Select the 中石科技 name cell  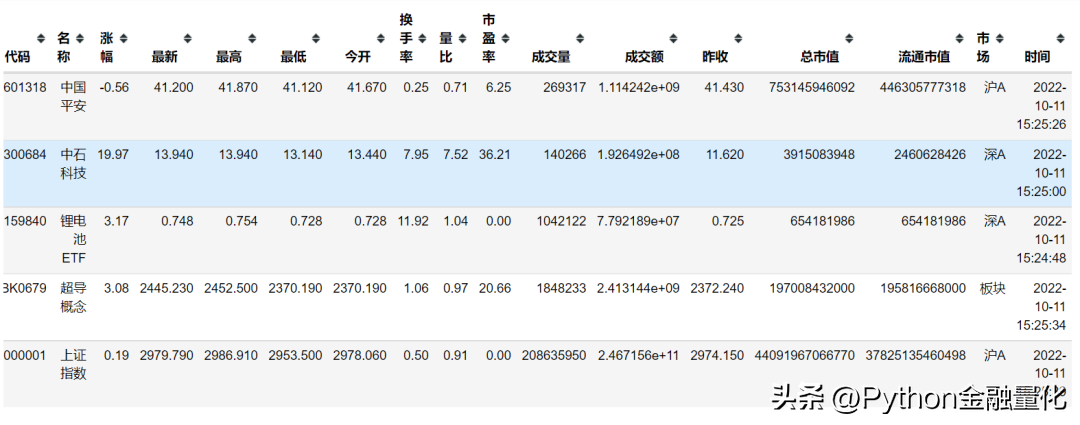(x=73, y=164)
